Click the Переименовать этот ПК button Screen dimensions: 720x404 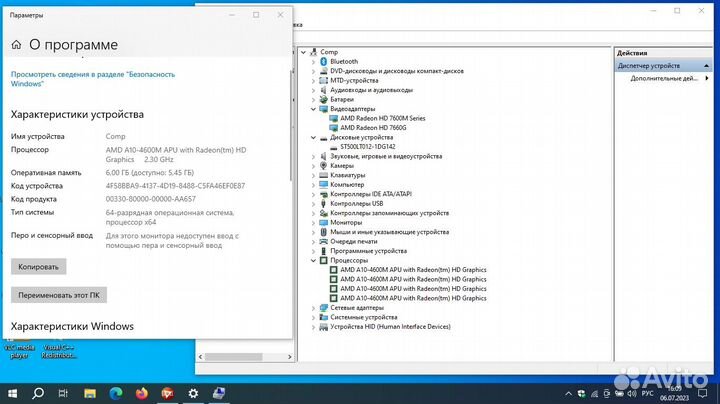tap(58, 295)
